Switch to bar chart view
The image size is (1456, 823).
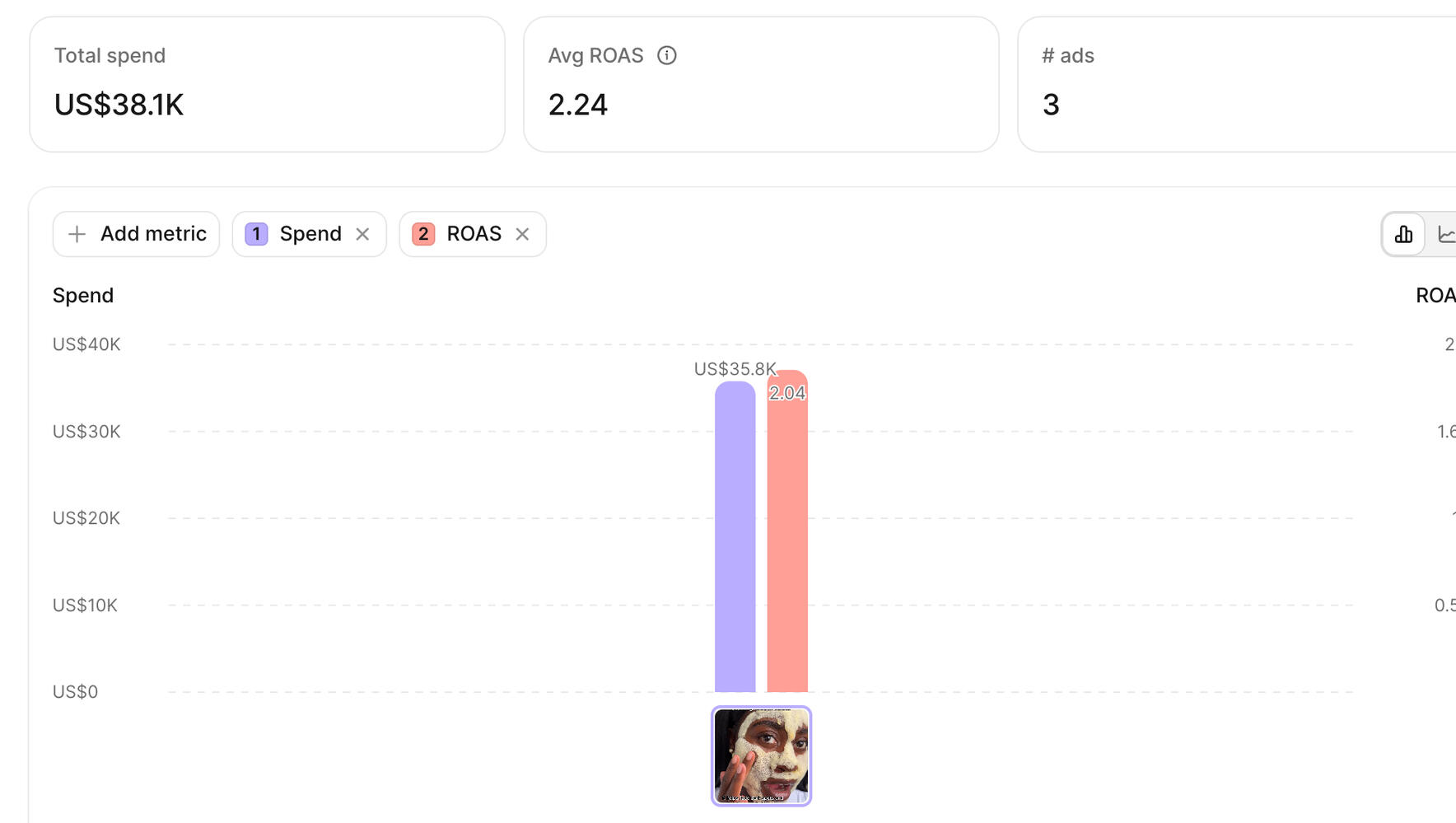click(x=1403, y=234)
